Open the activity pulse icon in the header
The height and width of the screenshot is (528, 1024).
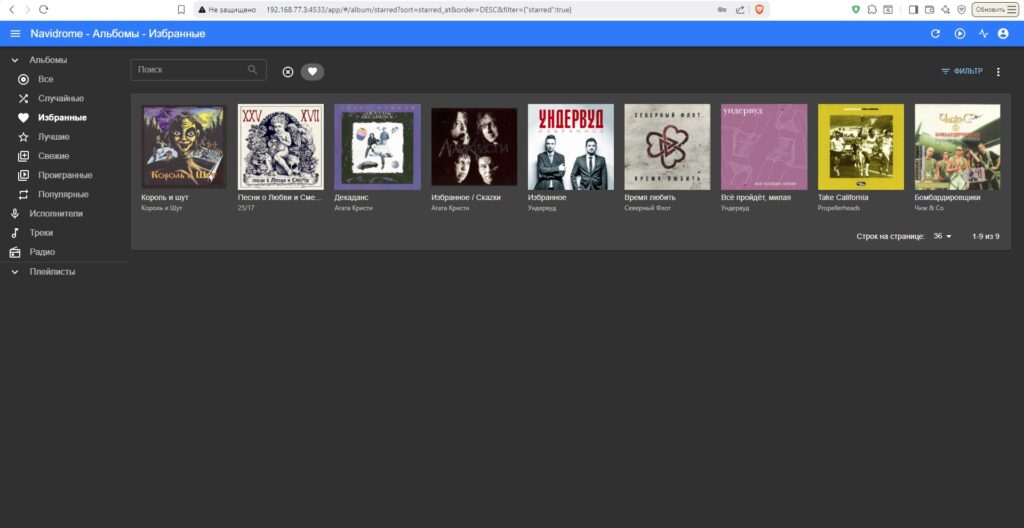coord(982,34)
